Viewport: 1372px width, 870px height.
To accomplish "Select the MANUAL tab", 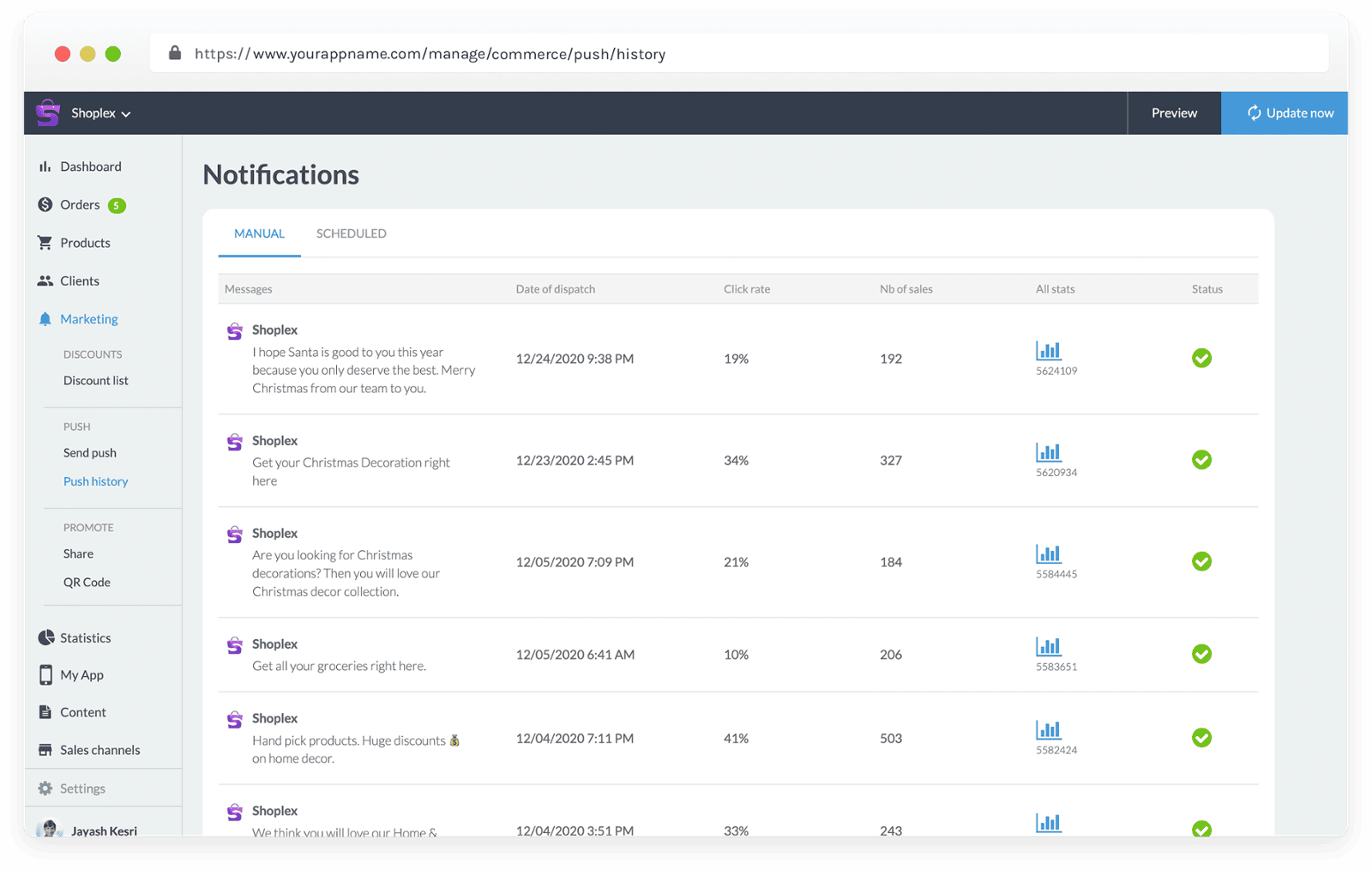I will coord(259,233).
